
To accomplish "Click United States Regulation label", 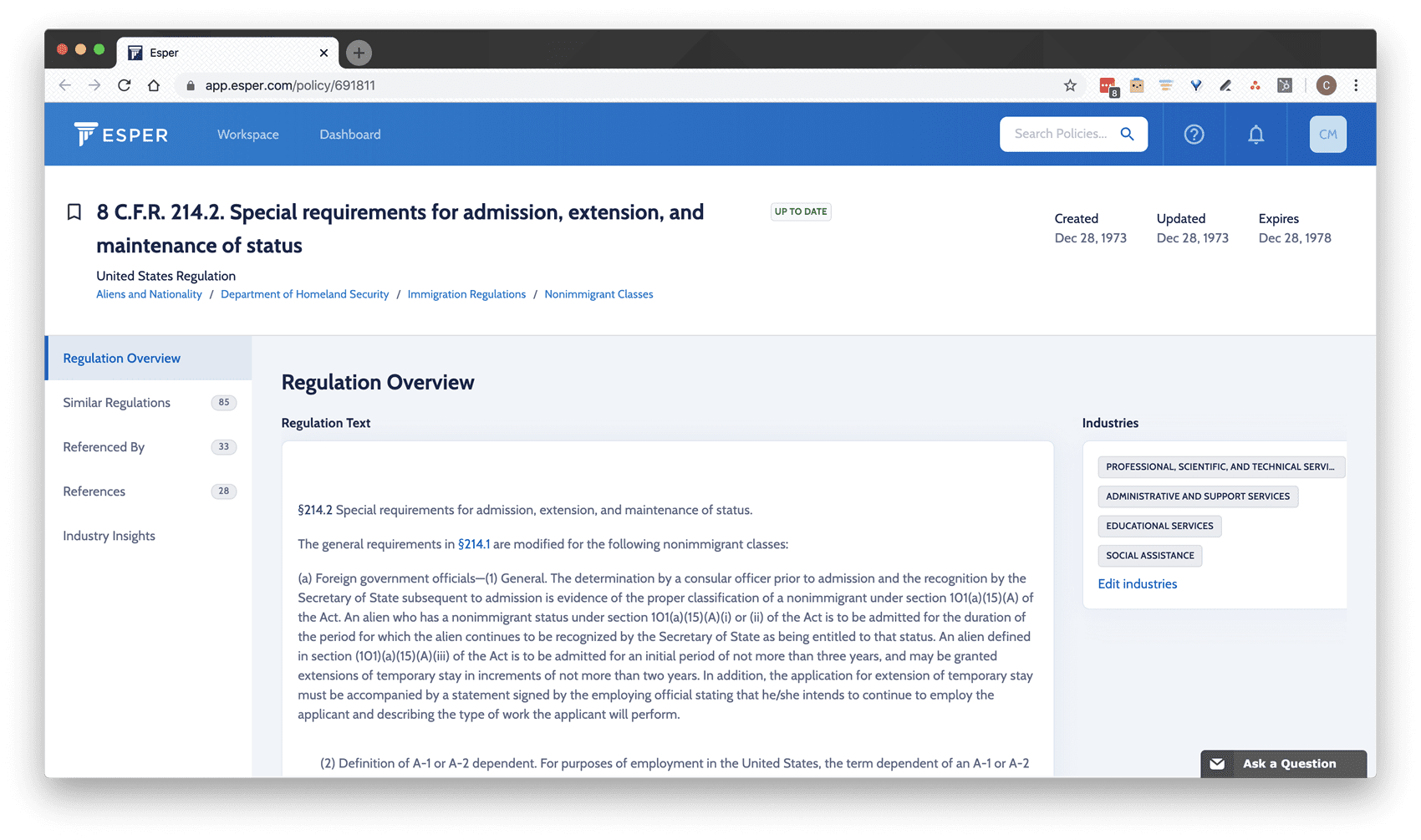I will (166, 276).
